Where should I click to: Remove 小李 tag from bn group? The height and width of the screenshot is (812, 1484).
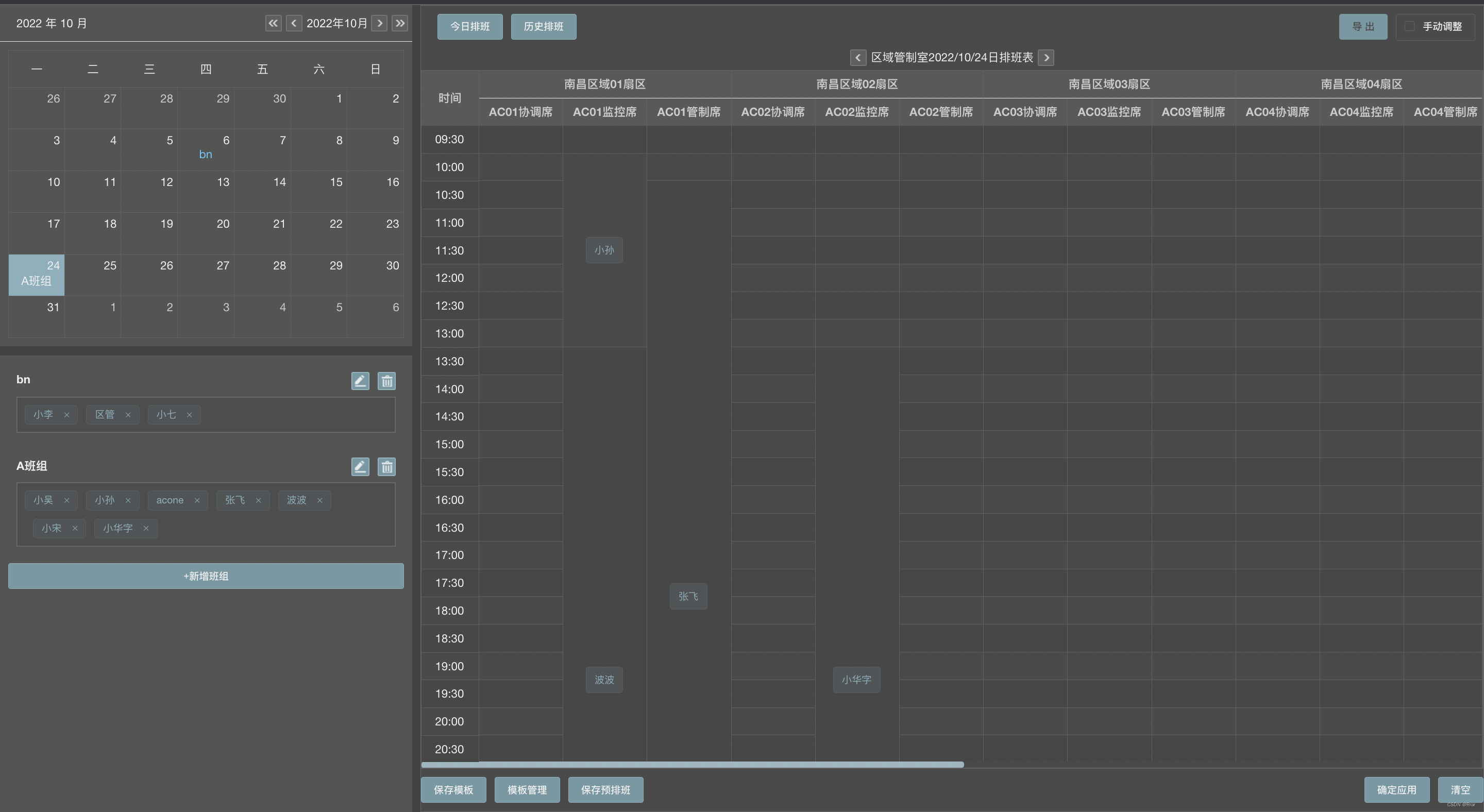click(67, 415)
